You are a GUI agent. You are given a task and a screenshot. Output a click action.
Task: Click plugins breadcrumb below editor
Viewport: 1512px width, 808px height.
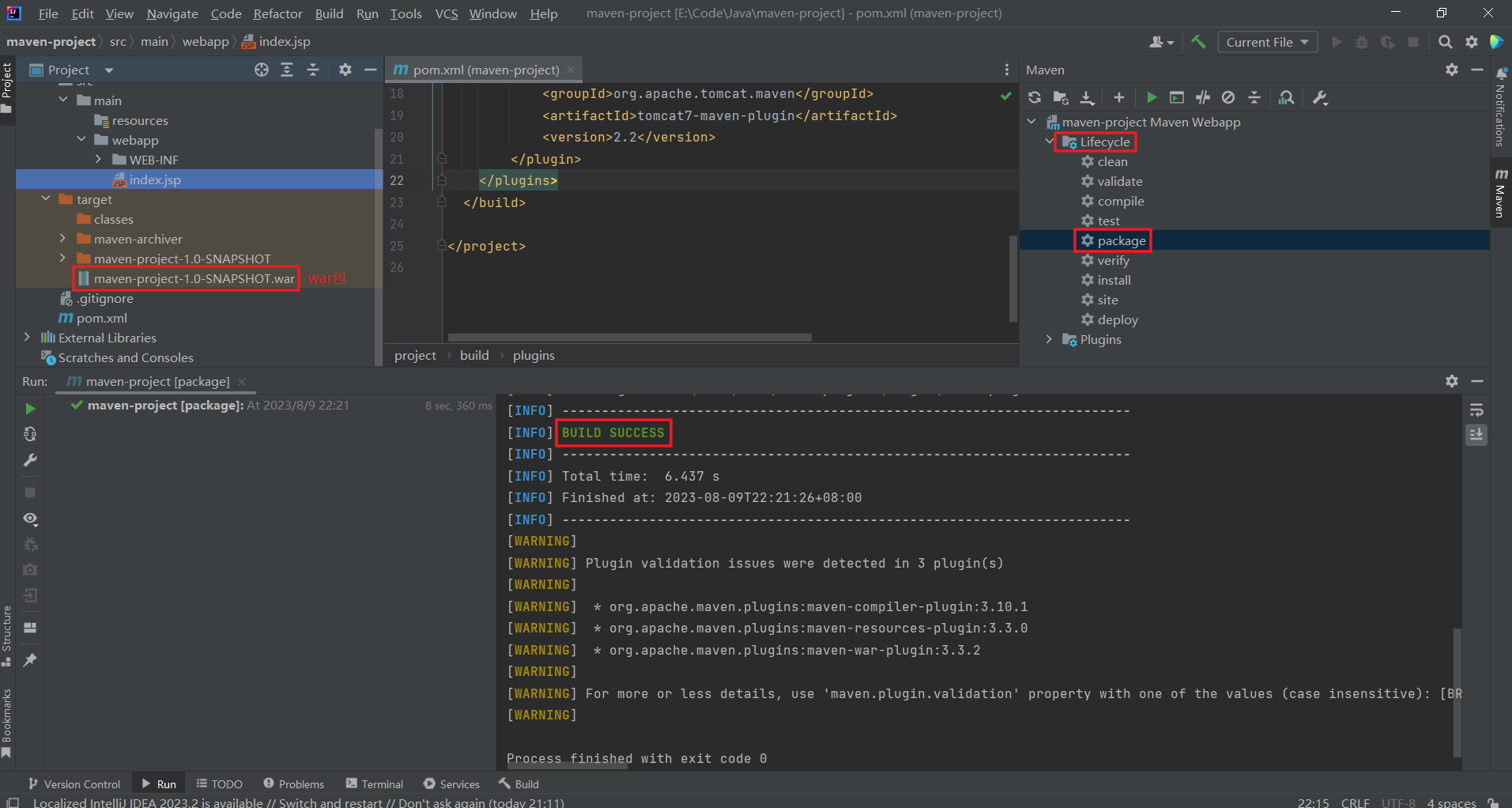[x=534, y=355]
